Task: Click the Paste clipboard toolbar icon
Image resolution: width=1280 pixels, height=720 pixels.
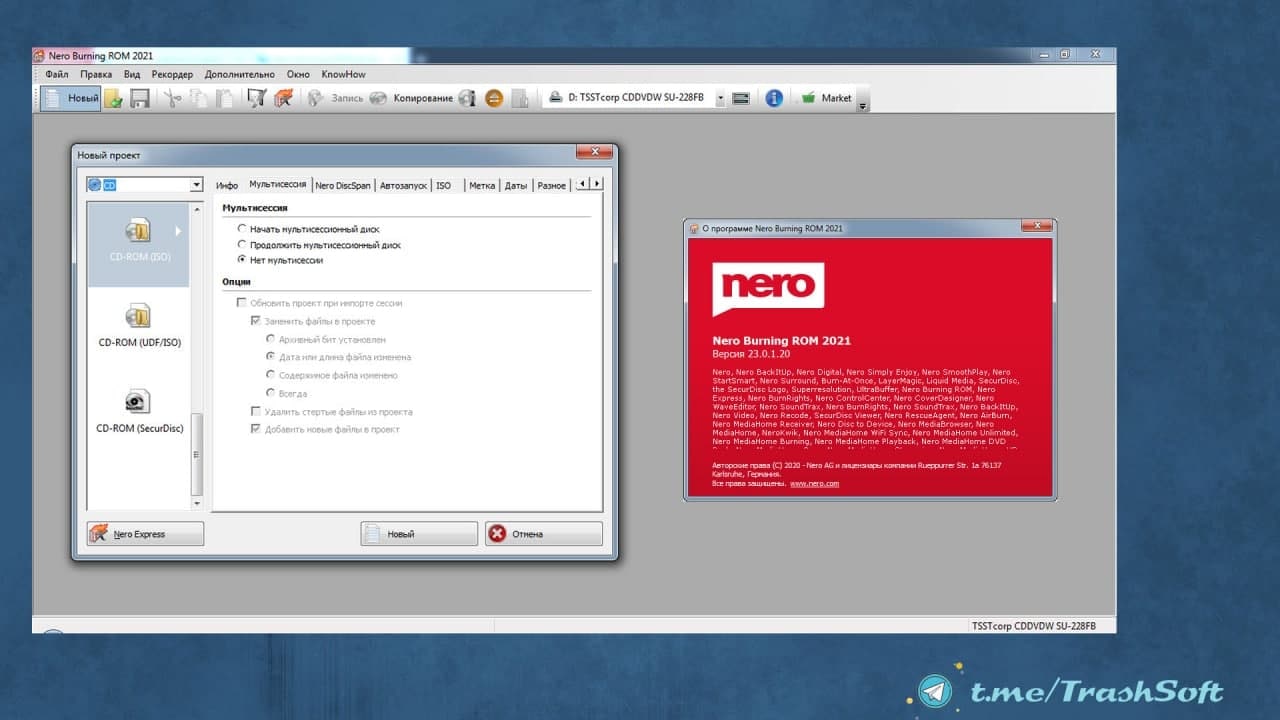Action: tap(225, 98)
